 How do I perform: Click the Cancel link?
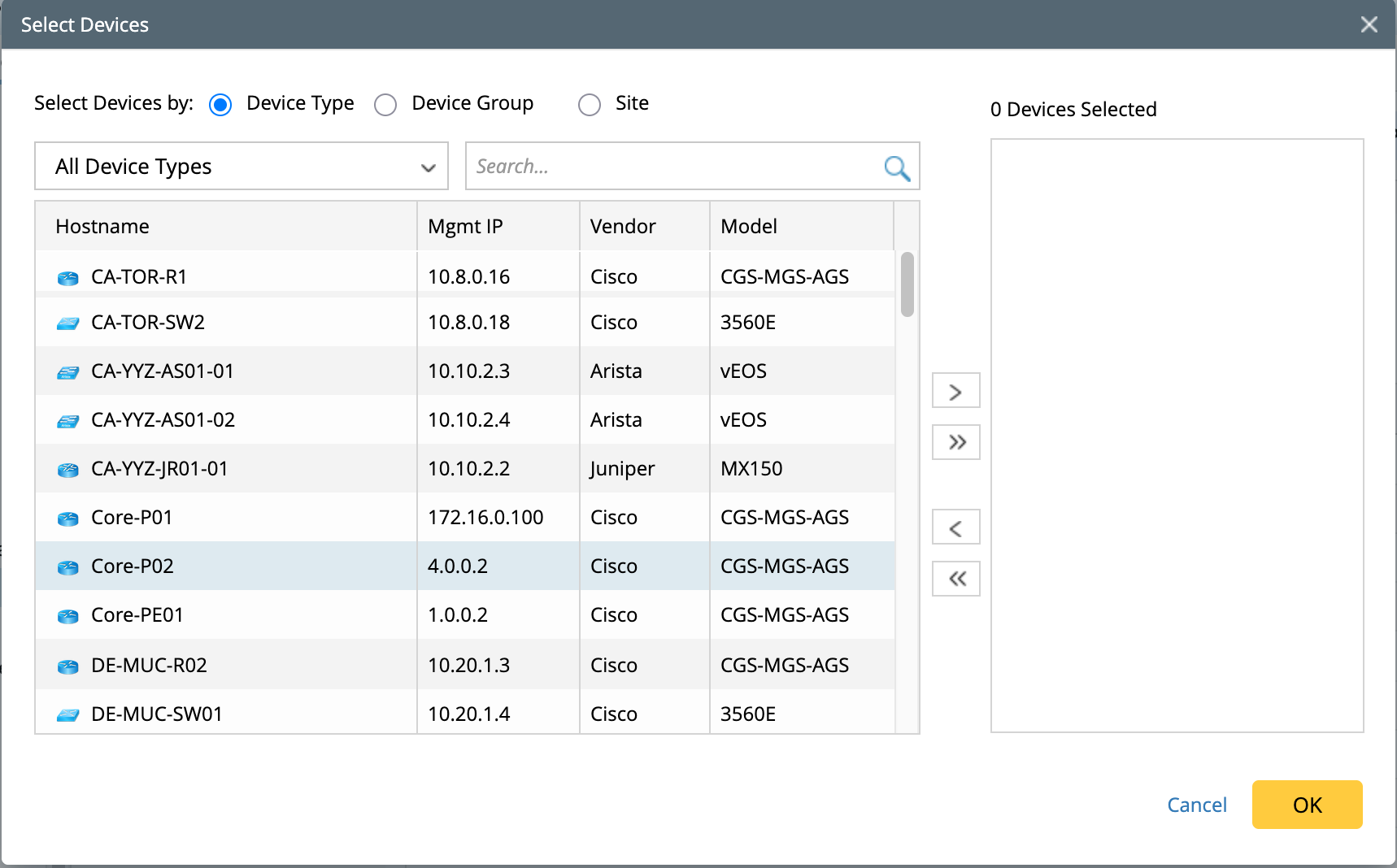(x=1196, y=805)
